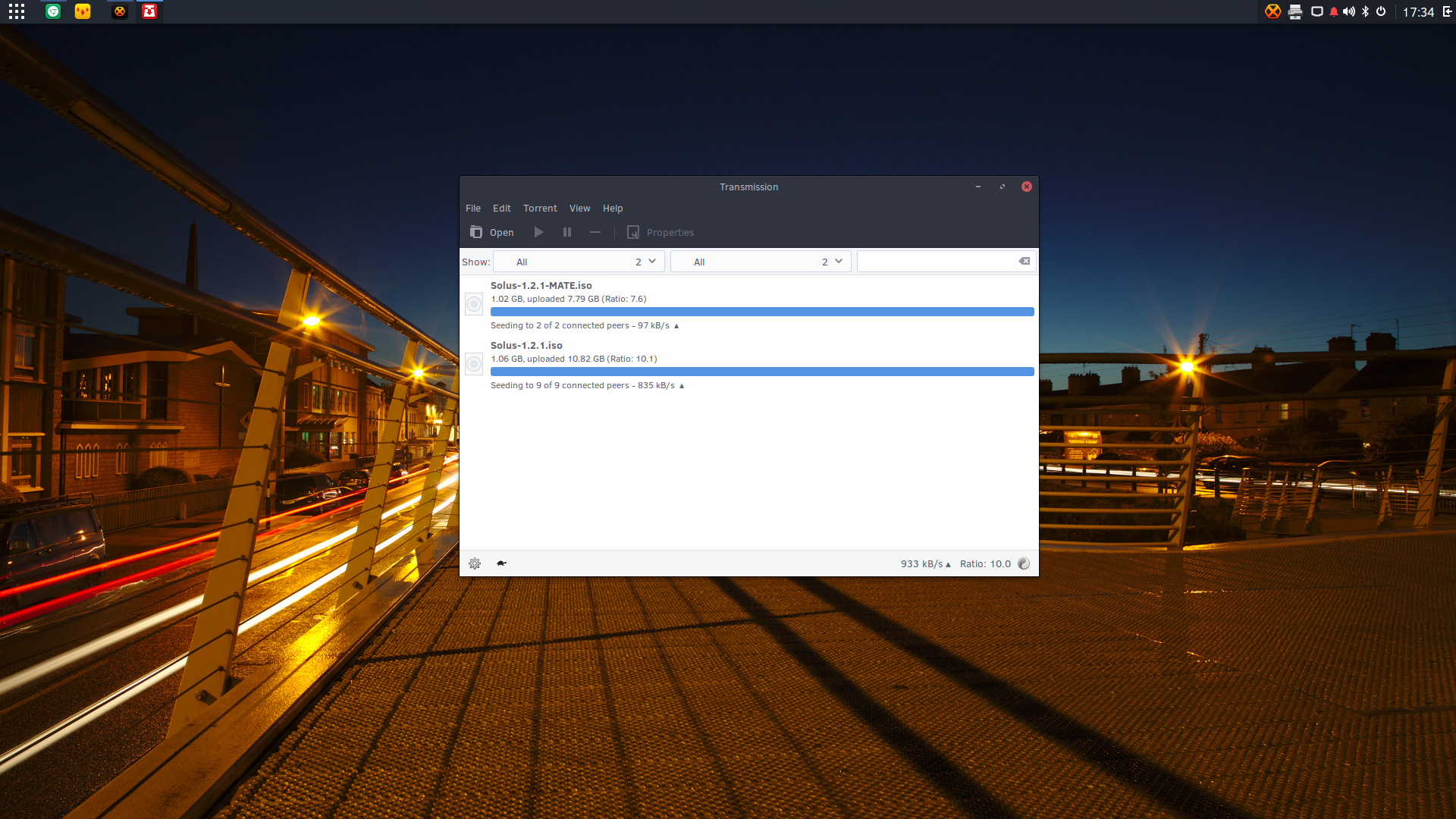Open the Edit menu

click(x=501, y=209)
